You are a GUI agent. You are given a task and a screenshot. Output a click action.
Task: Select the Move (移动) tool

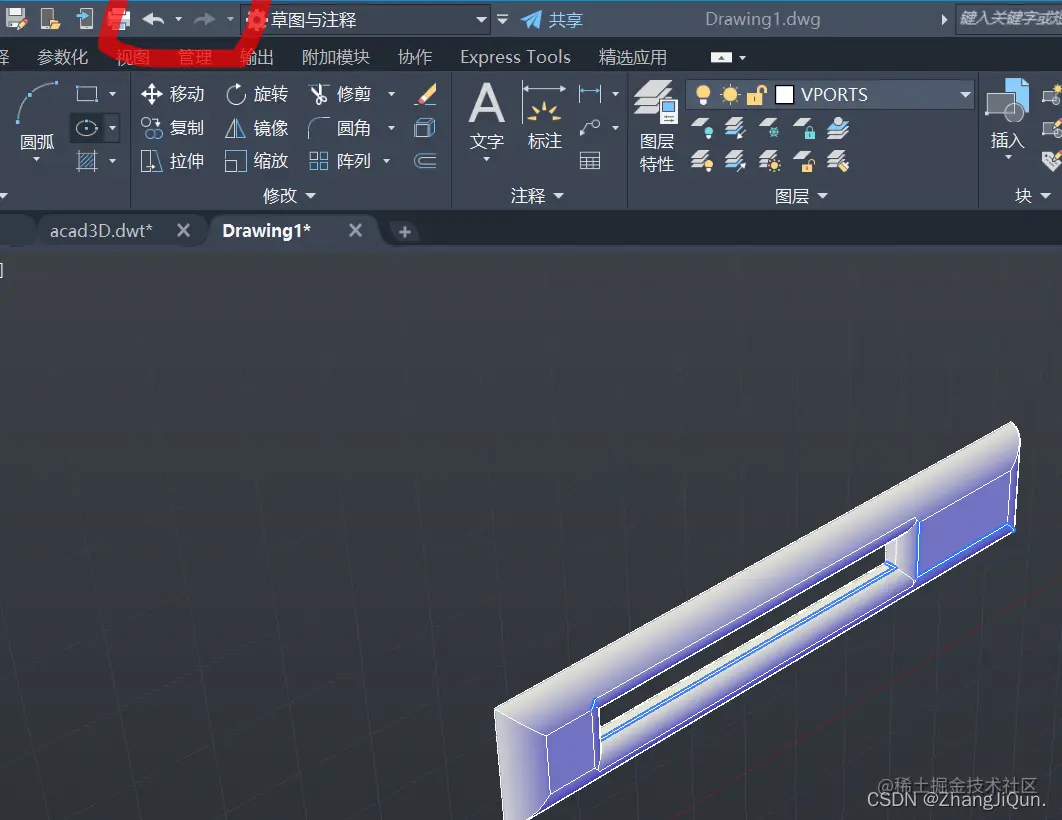point(172,94)
